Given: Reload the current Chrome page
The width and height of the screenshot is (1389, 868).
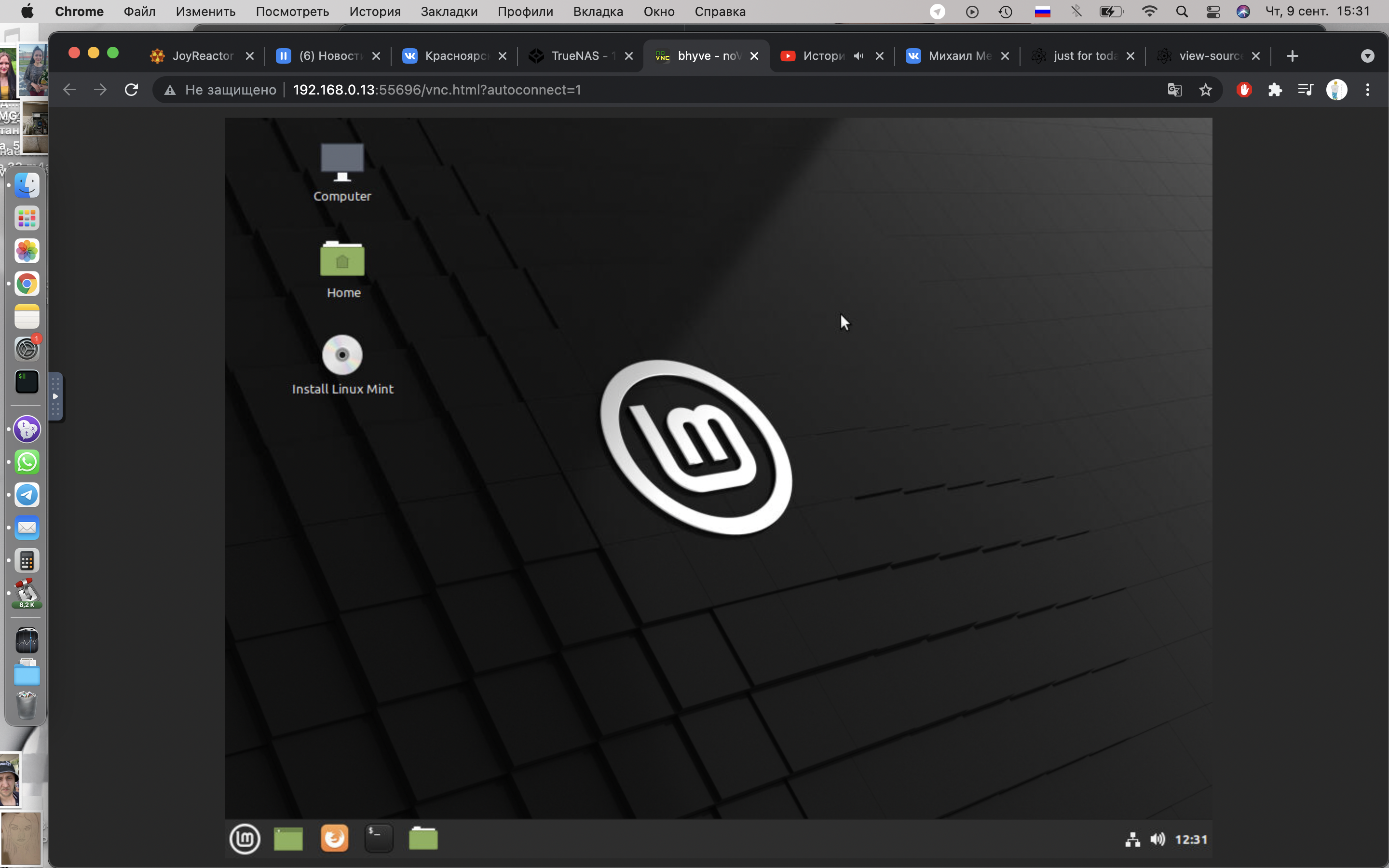Looking at the screenshot, I should tap(132, 90).
